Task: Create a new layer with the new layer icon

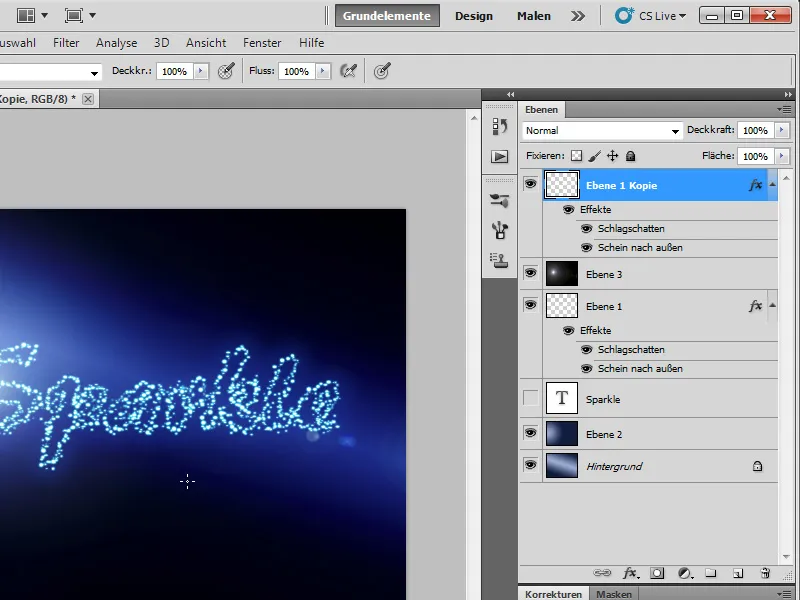Action: pos(738,573)
